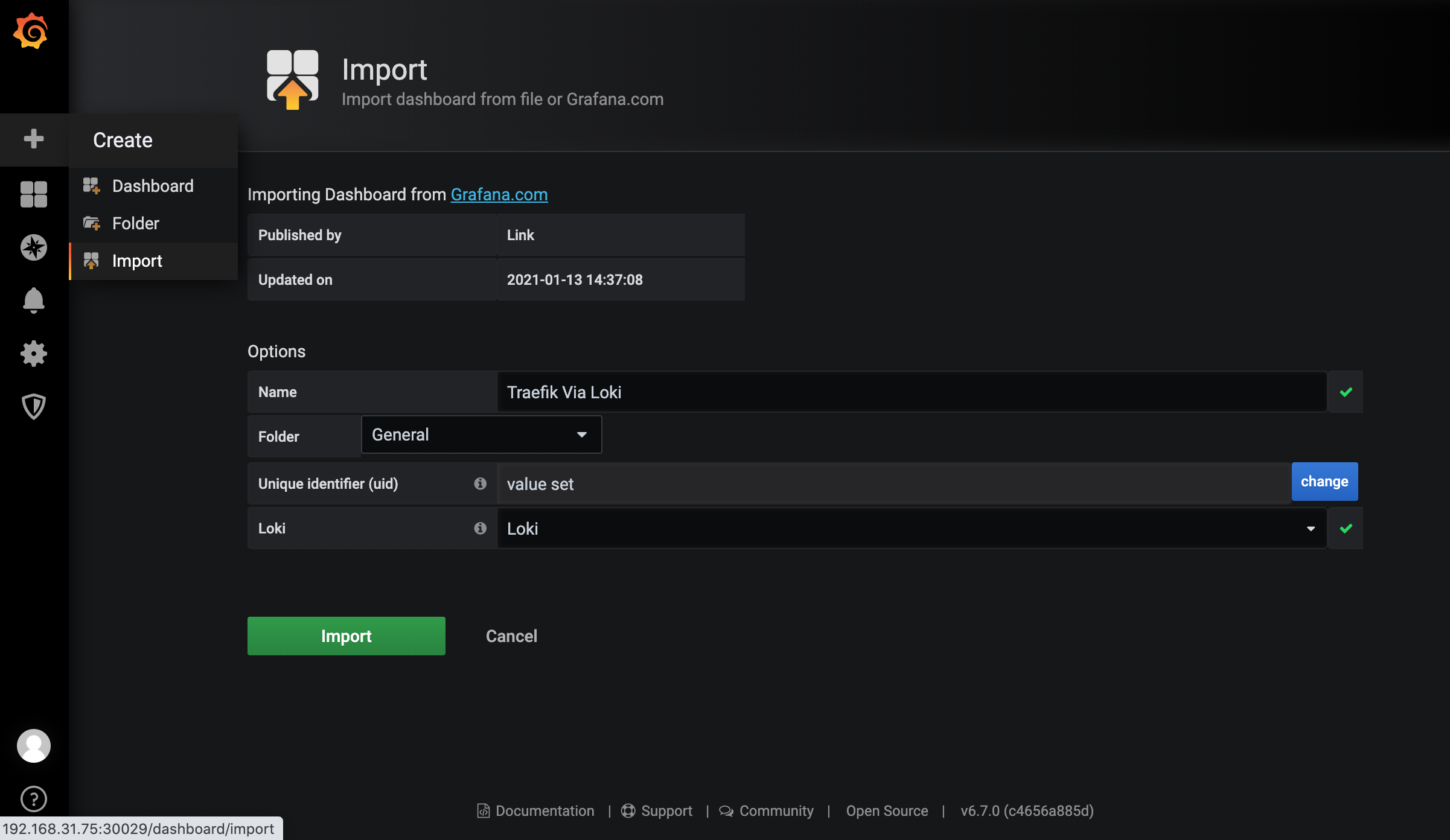Open the Dashboards grid icon
The image size is (1450, 840).
tap(34, 194)
